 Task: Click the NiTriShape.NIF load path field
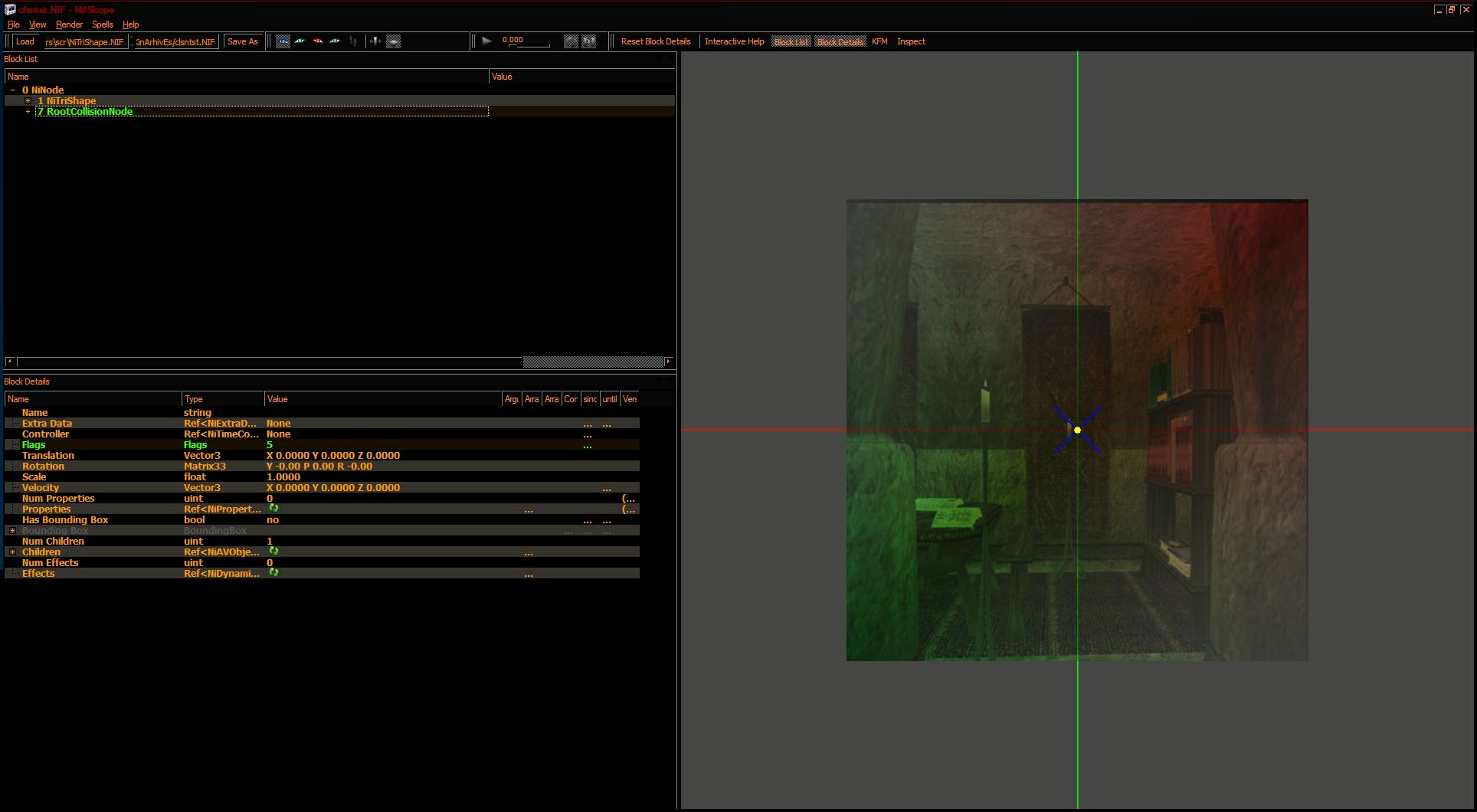[85, 41]
